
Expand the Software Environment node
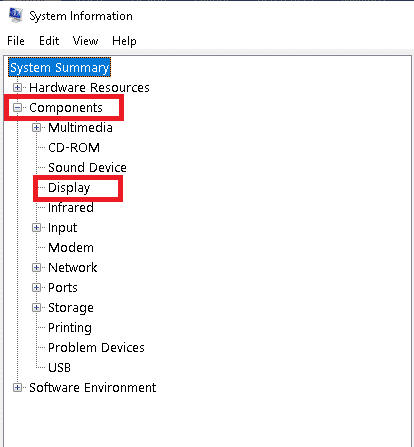(17, 388)
